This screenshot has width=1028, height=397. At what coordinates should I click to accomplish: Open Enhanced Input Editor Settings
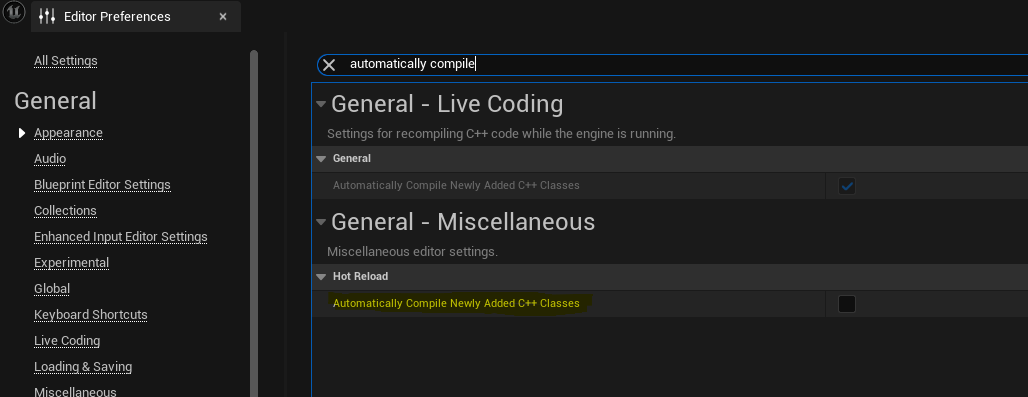click(121, 236)
